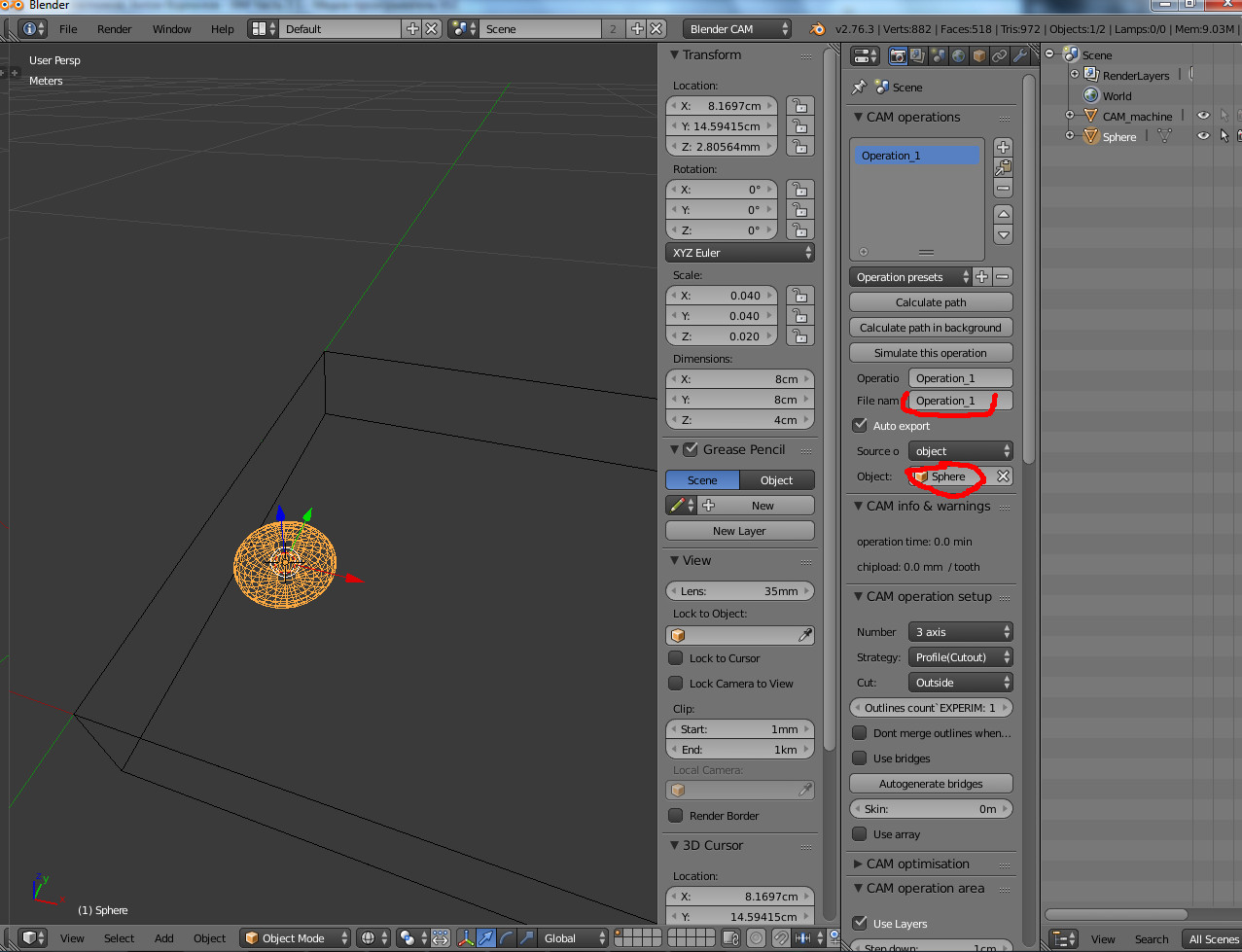Screen dimensions: 1242x952
Task: Open the Help menu
Action: 223,29
